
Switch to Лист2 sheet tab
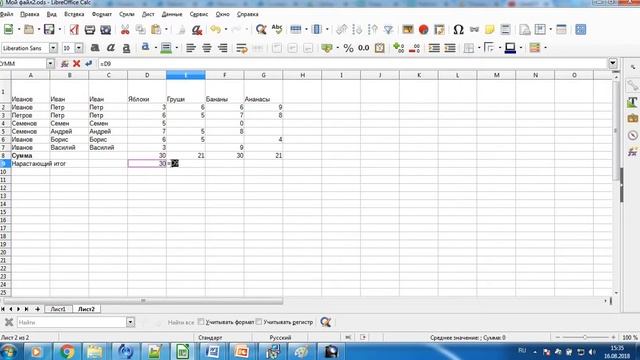(86, 309)
